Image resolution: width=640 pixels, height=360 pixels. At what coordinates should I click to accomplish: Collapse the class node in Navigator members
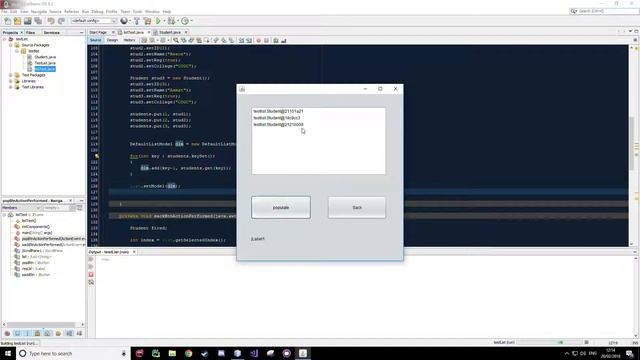(4, 215)
